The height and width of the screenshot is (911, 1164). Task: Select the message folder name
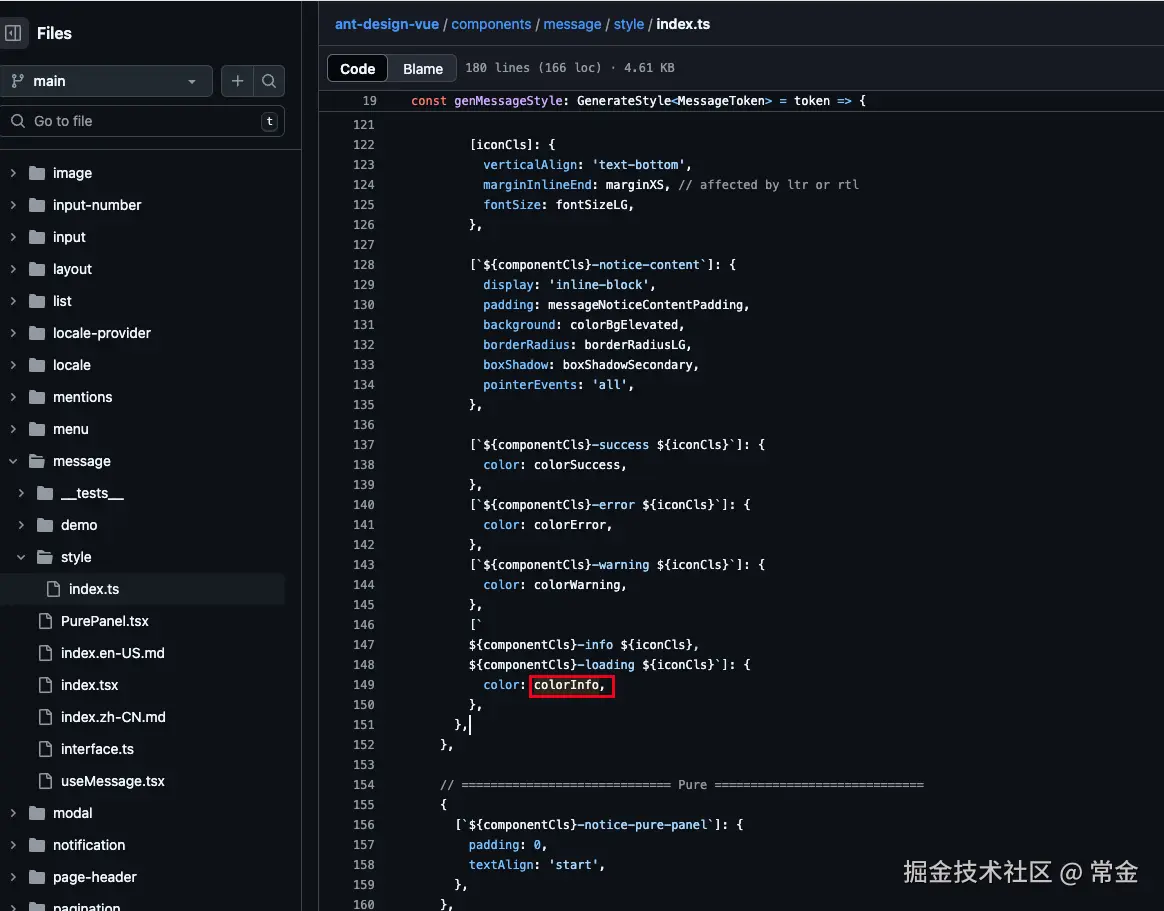(82, 461)
